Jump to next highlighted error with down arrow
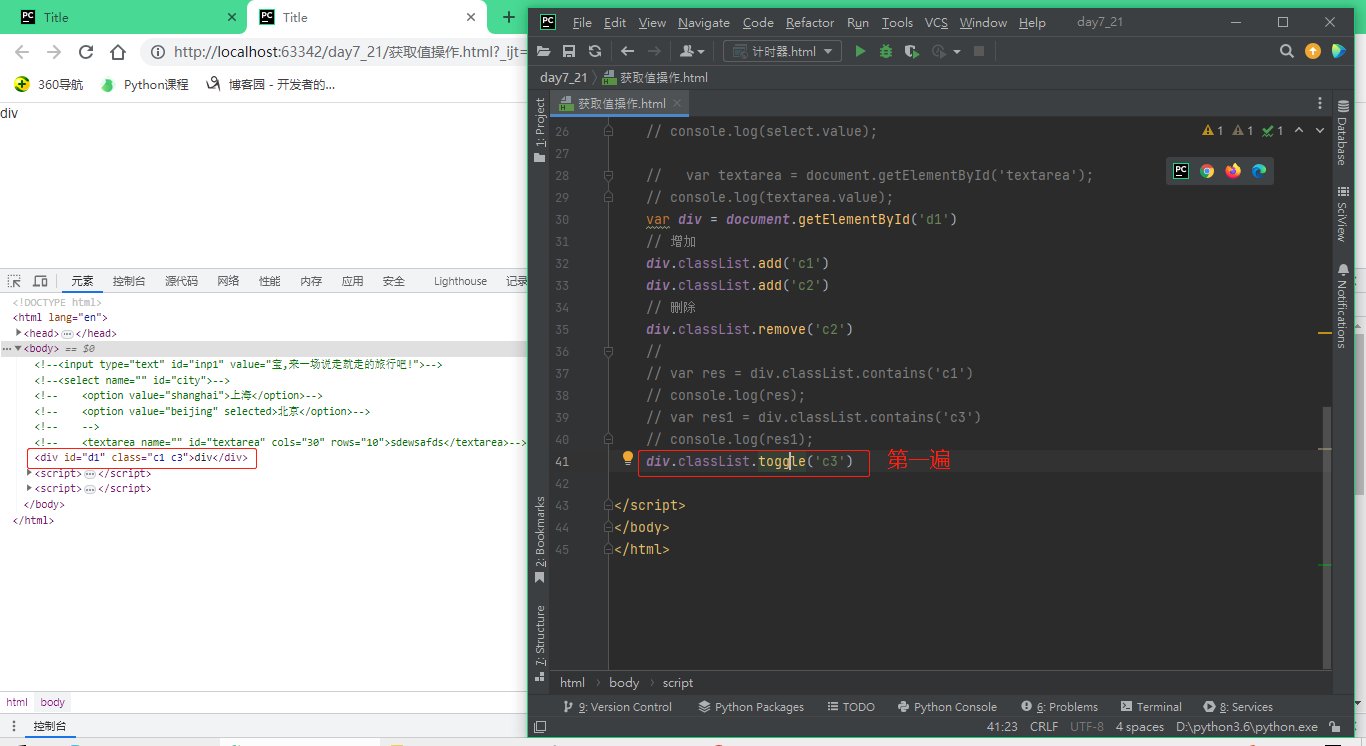Image resolution: width=1366 pixels, height=746 pixels. click(x=1321, y=130)
